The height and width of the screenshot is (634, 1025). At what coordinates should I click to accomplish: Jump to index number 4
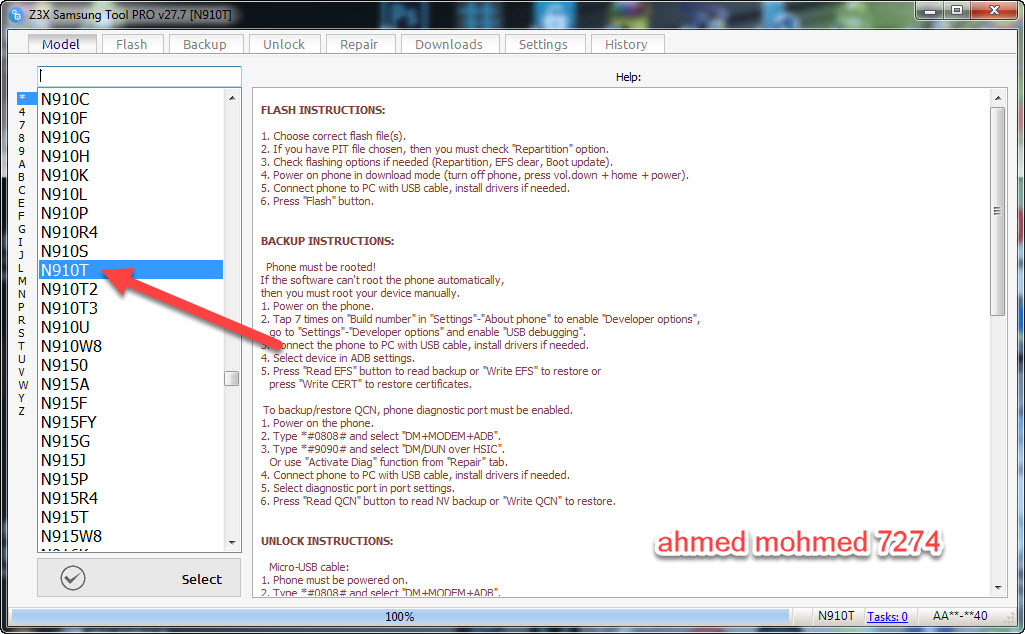pos(22,112)
